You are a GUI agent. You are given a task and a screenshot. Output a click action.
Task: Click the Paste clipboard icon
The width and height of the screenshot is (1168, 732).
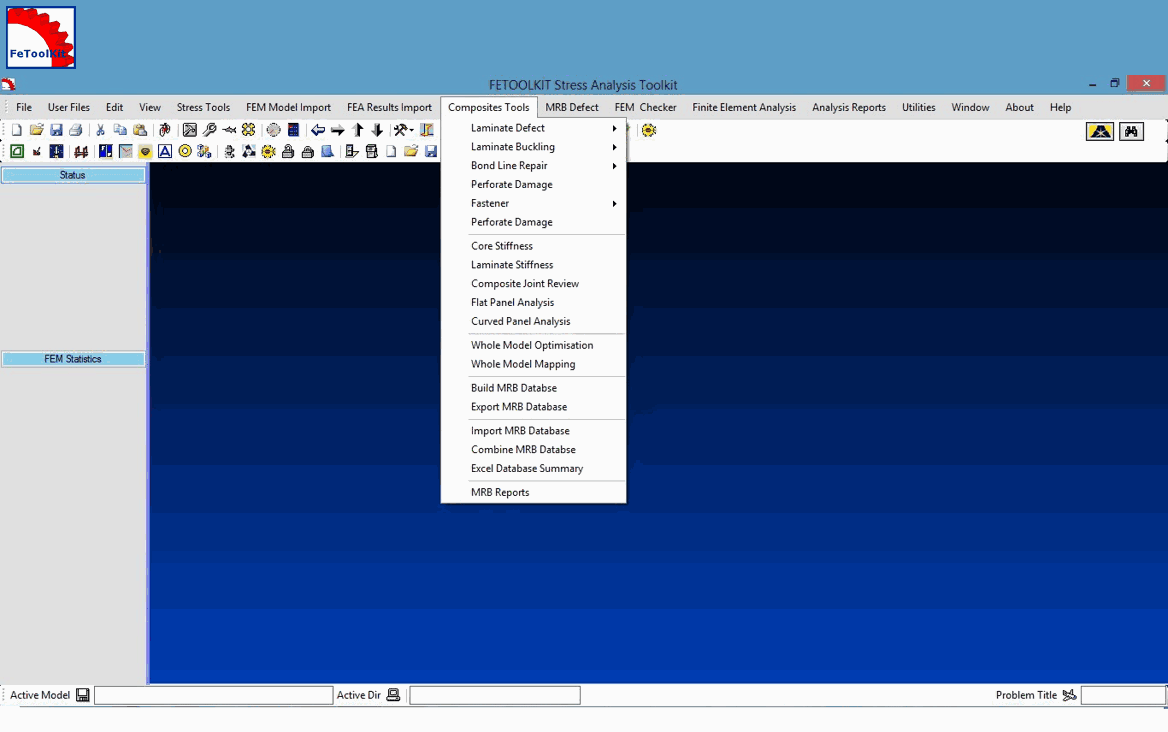tap(140, 130)
